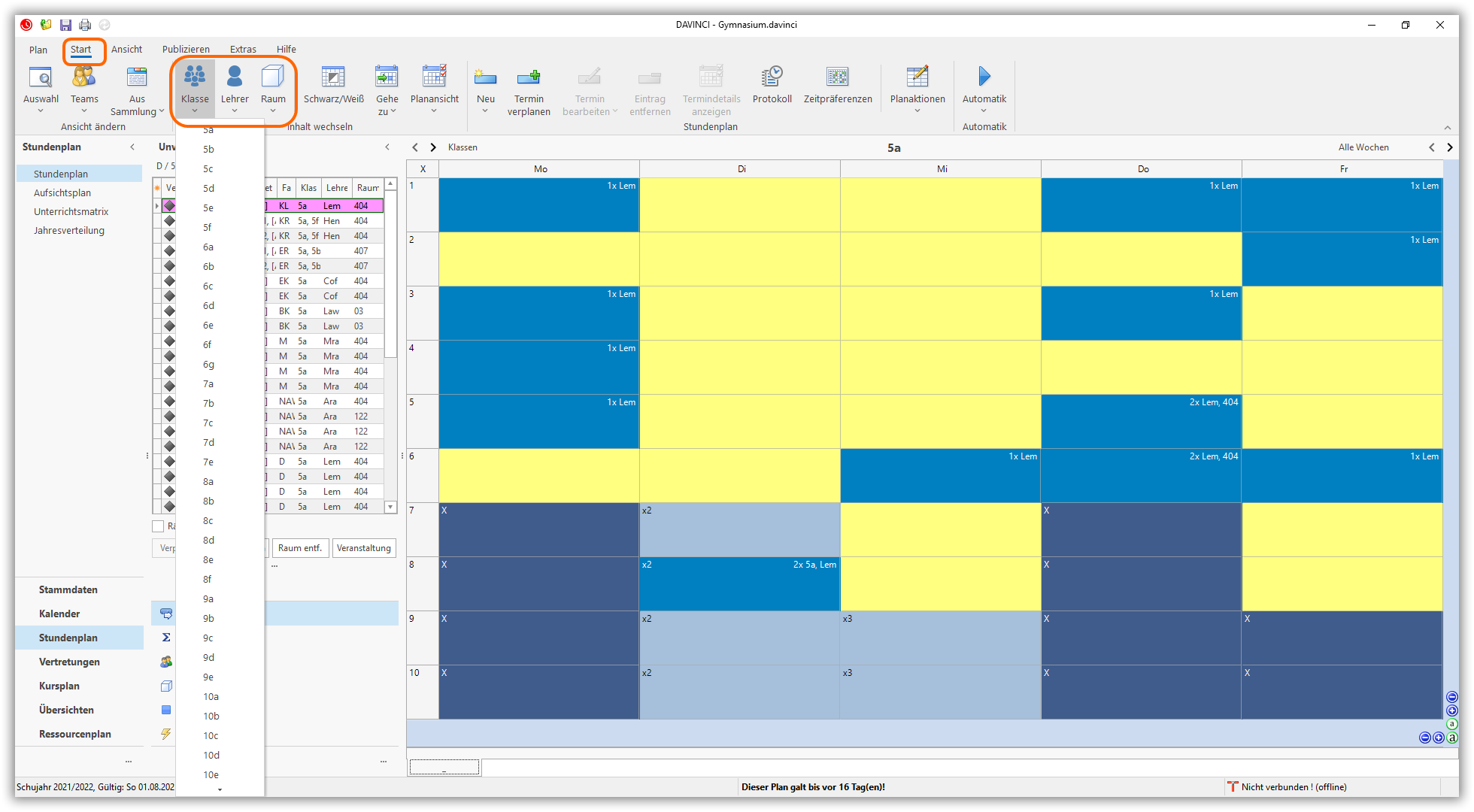Click the Lehrer view icon
This screenshot has width=1474, height=812.
235,77
